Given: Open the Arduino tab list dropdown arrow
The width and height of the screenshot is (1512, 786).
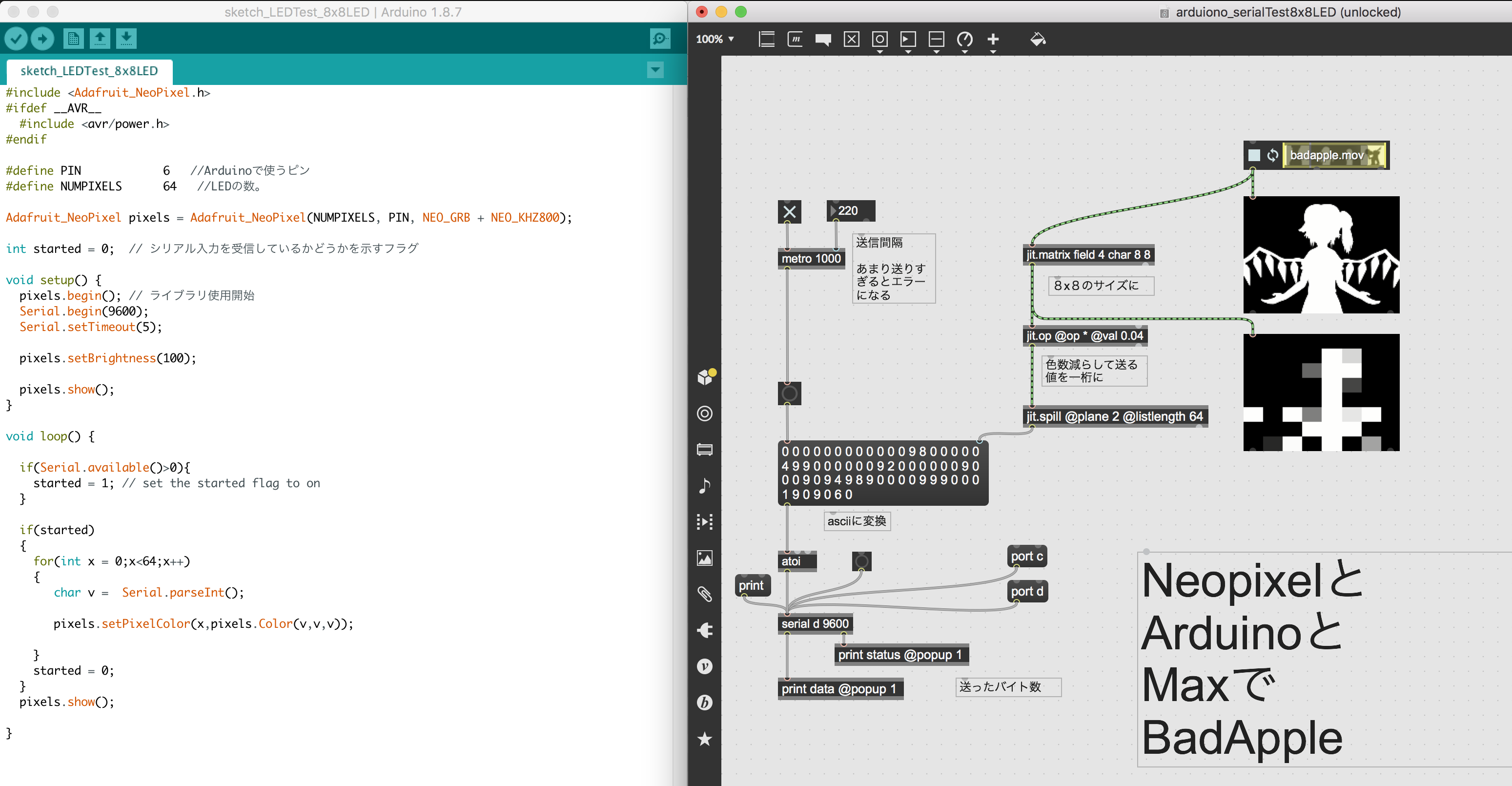Looking at the screenshot, I should point(655,70).
